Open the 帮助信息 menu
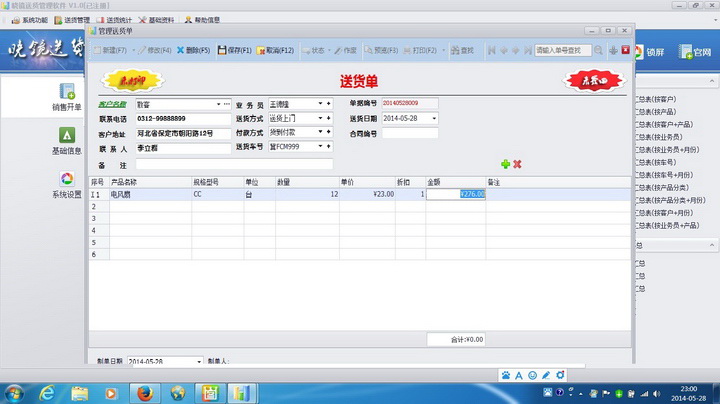The width and height of the screenshot is (720, 404). tap(202, 20)
